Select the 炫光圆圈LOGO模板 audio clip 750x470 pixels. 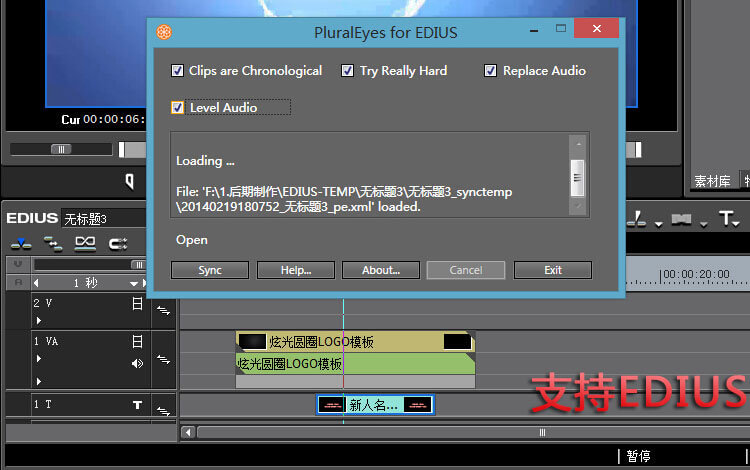click(355, 364)
